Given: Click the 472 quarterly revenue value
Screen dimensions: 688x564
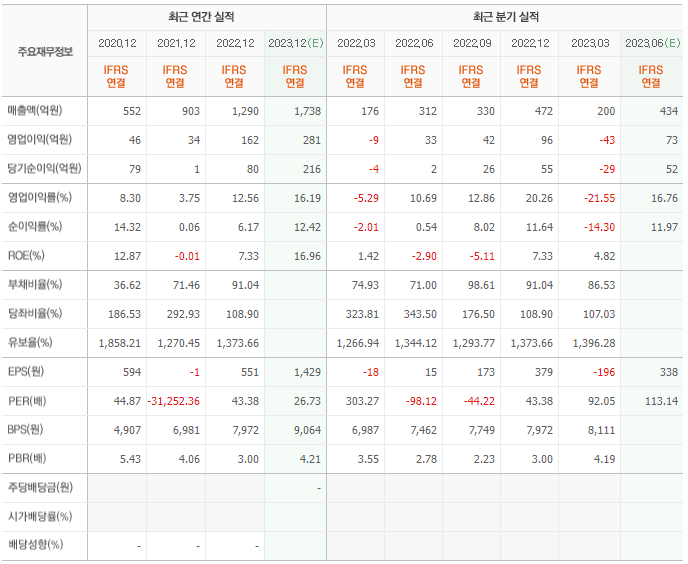Looking at the screenshot, I should tap(543, 111).
